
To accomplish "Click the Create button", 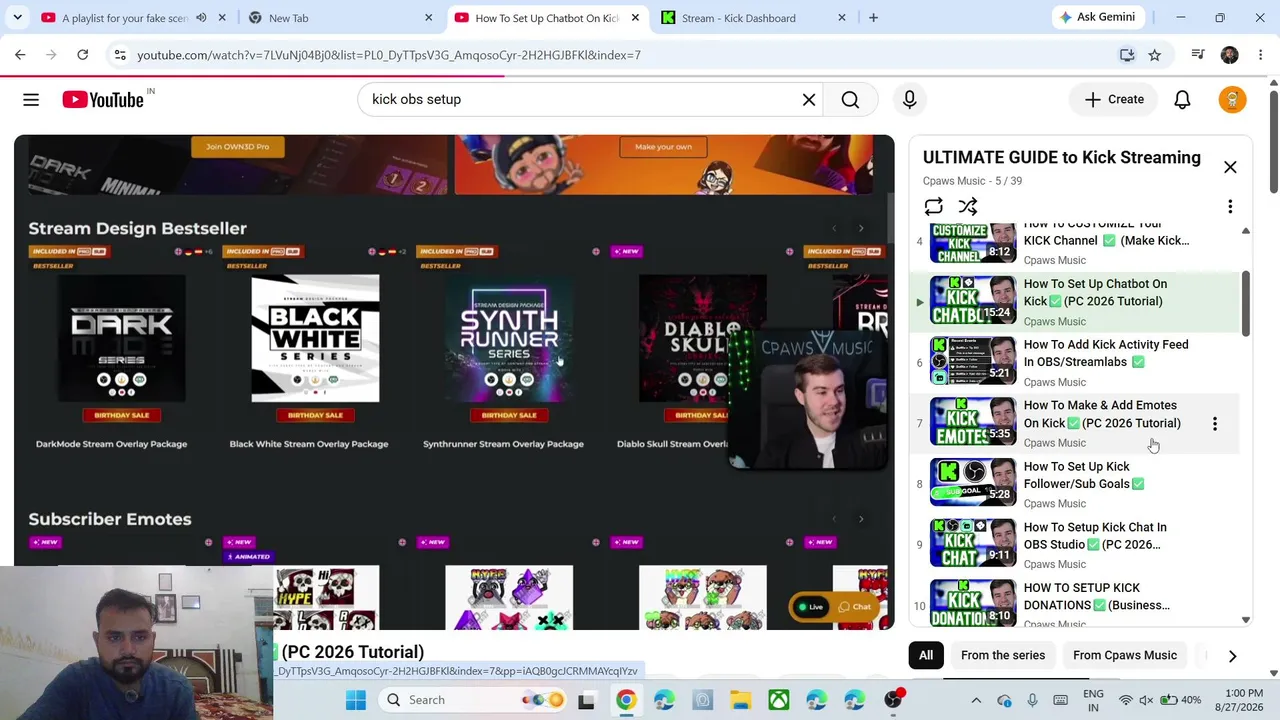I will pyautogui.click(x=1114, y=99).
